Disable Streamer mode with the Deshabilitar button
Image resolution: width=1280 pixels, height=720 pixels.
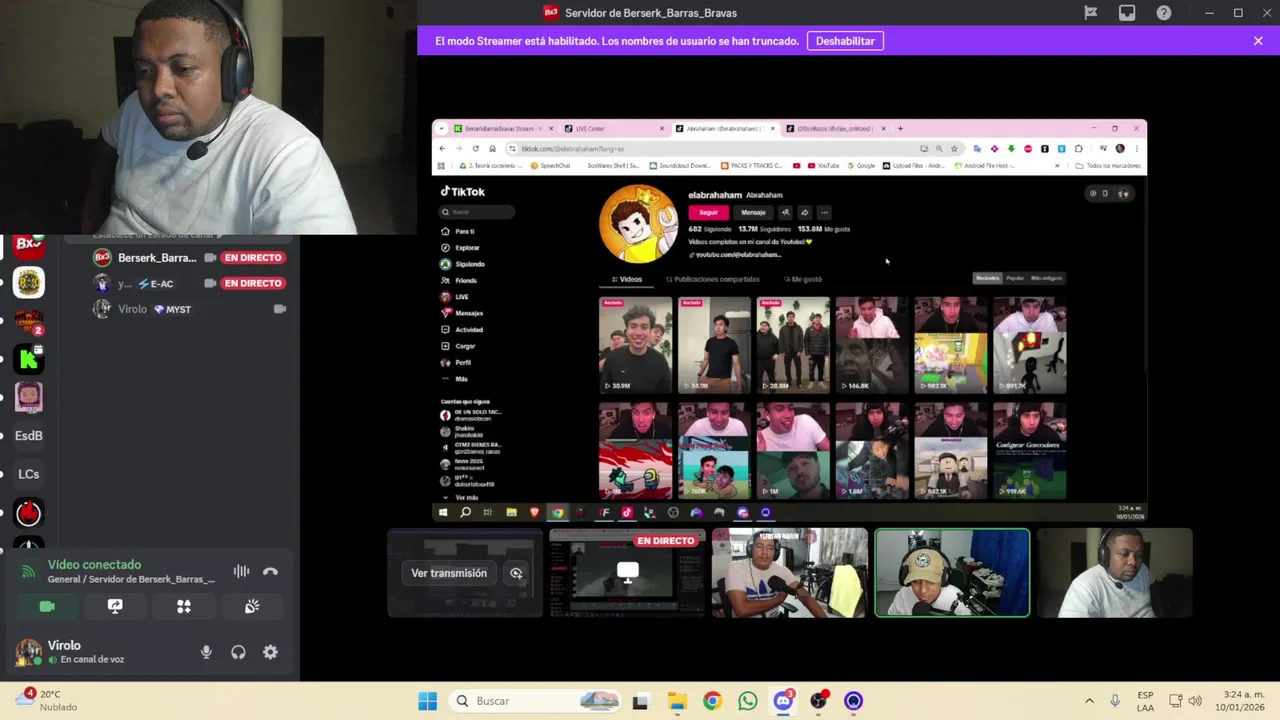point(845,41)
